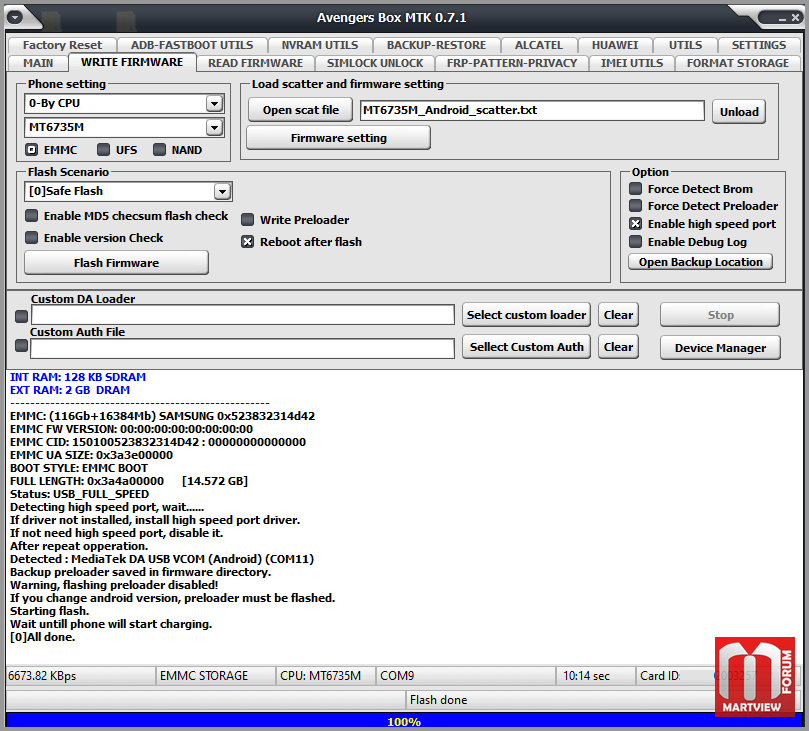This screenshot has height=731, width=809.
Task: Click the Custom DA Loader path field
Action: click(242, 315)
